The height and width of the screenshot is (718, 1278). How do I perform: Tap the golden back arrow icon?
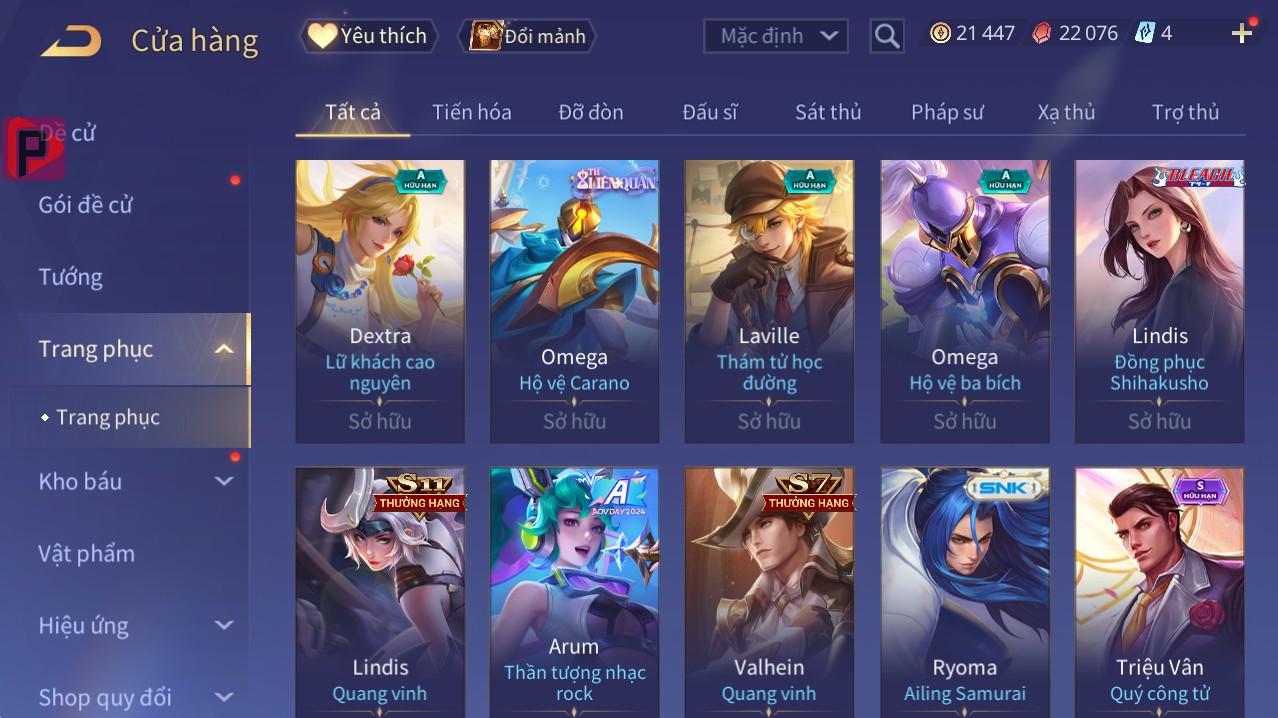[x=72, y=40]
